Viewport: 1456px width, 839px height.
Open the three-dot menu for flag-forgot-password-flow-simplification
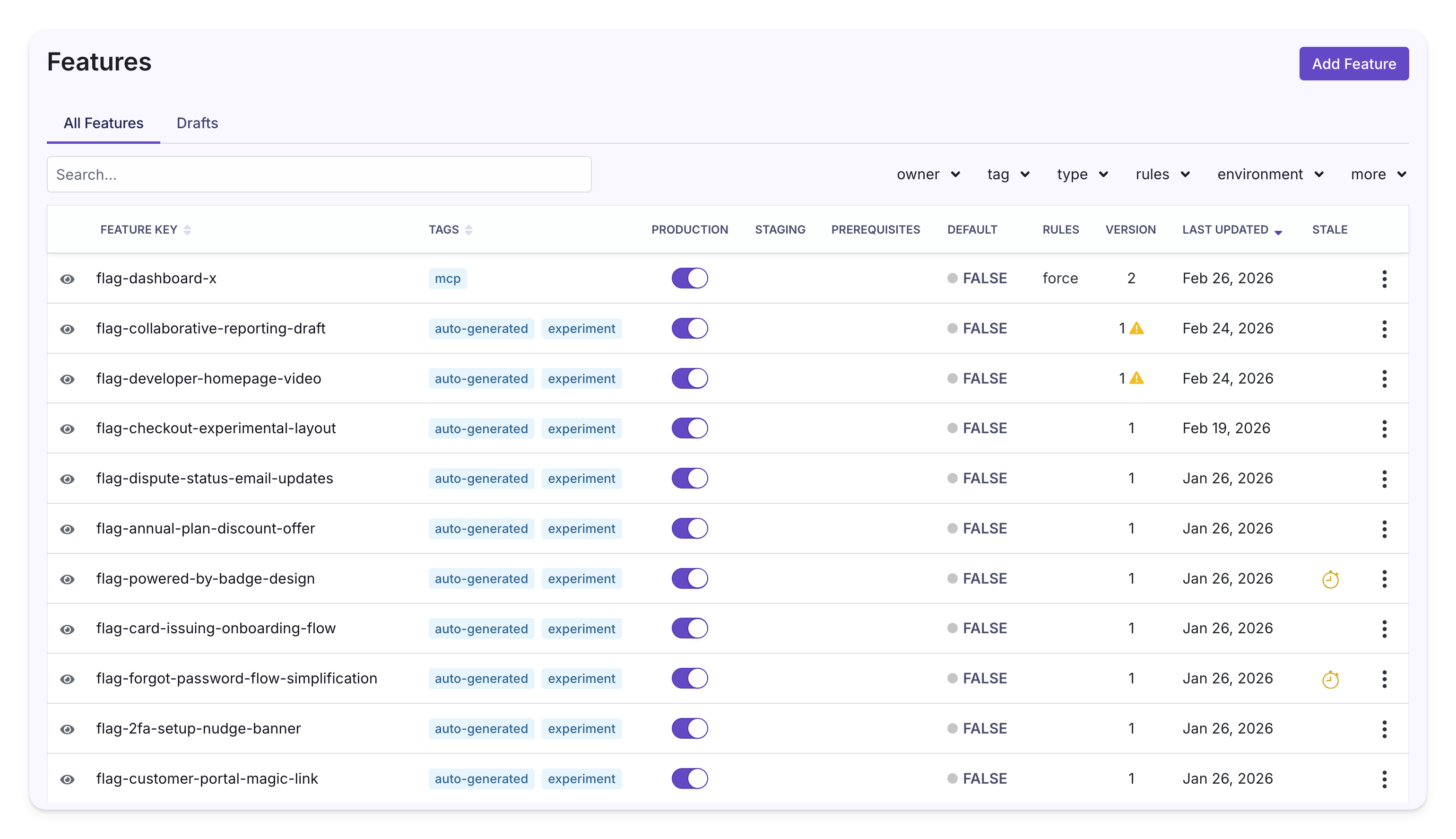tap(1384, 679)
